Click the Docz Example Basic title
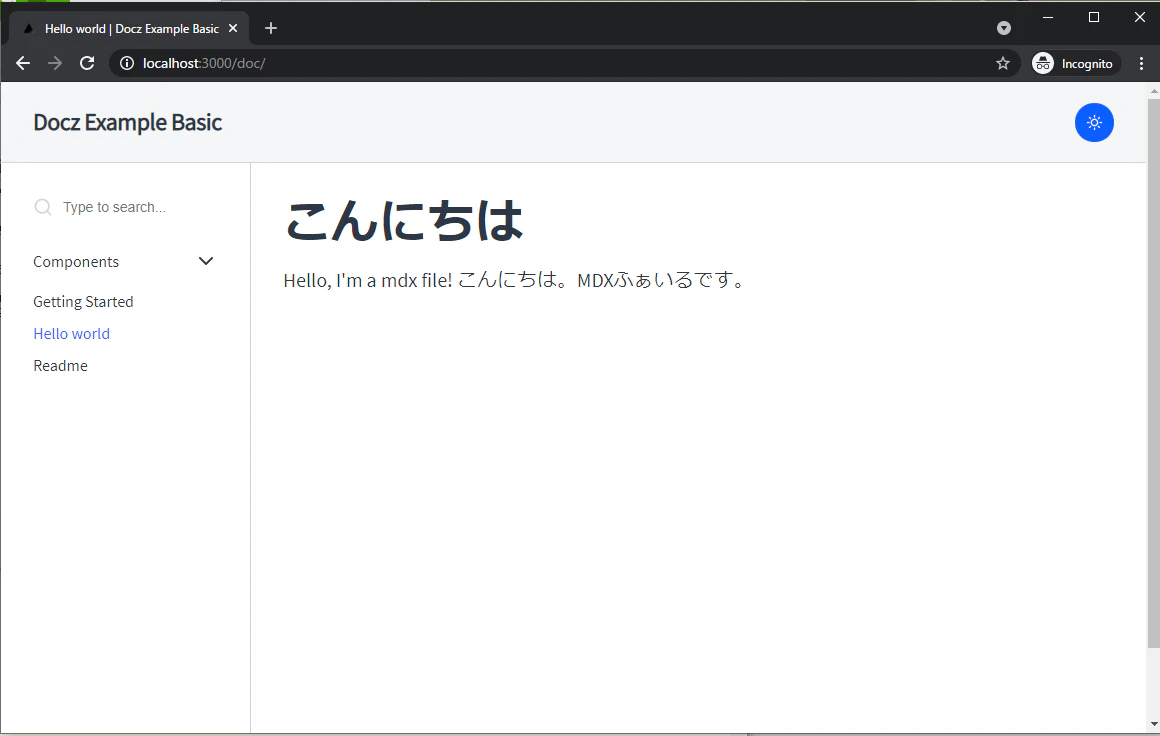This screenshot has height=736, width=1160. tap(127, 123)
